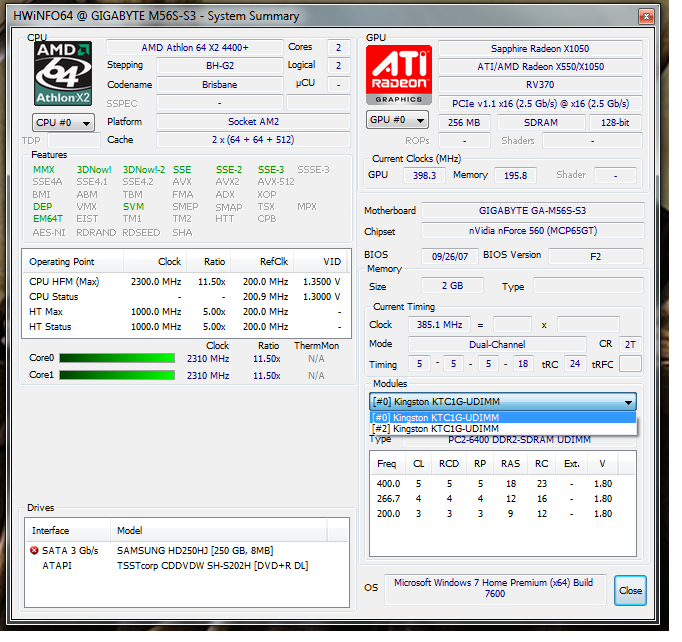The width and height of the screenshot is (682, 642).
Task: Click the ATI Radeon Graphics logo
Action: click(399, 74)
